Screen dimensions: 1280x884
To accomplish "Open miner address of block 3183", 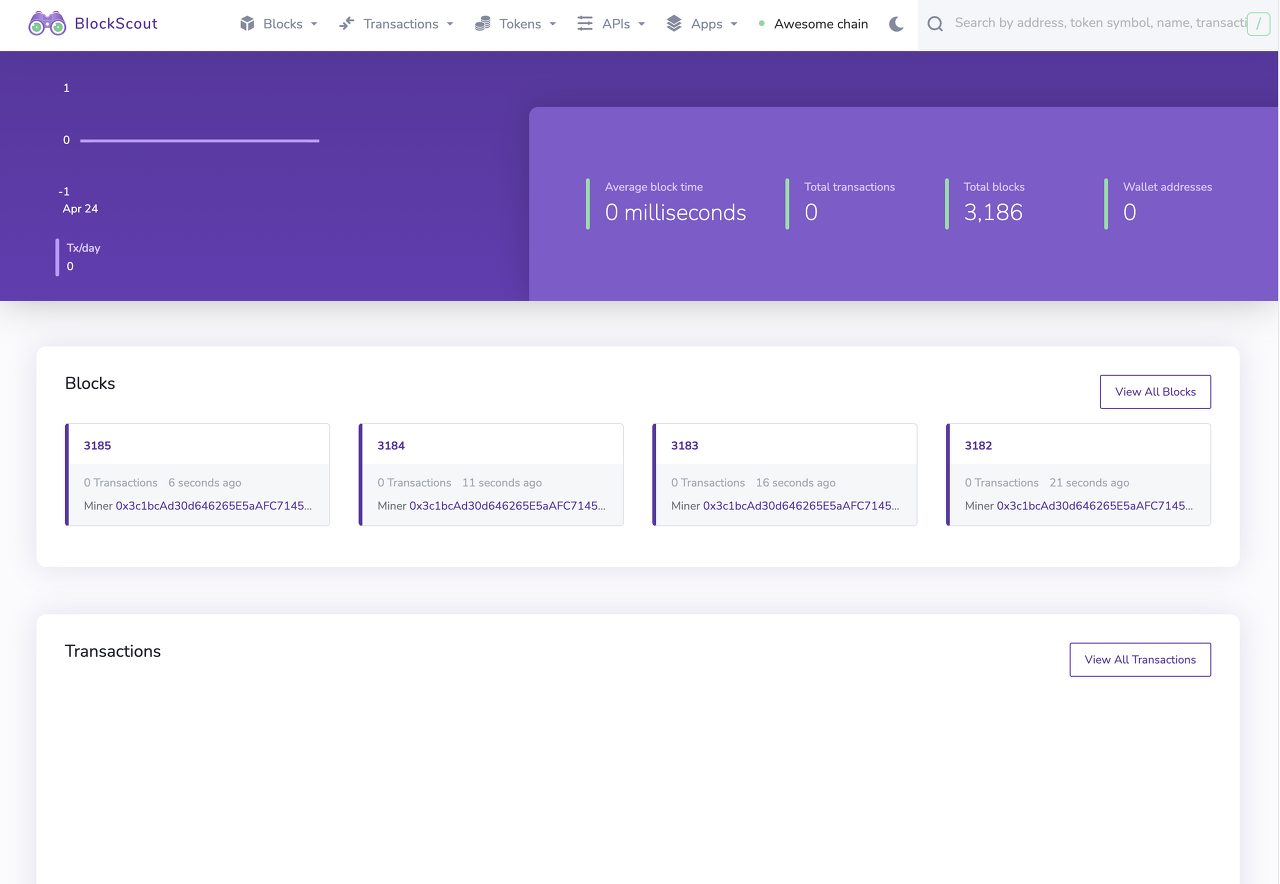I will [x=801, y=506].
